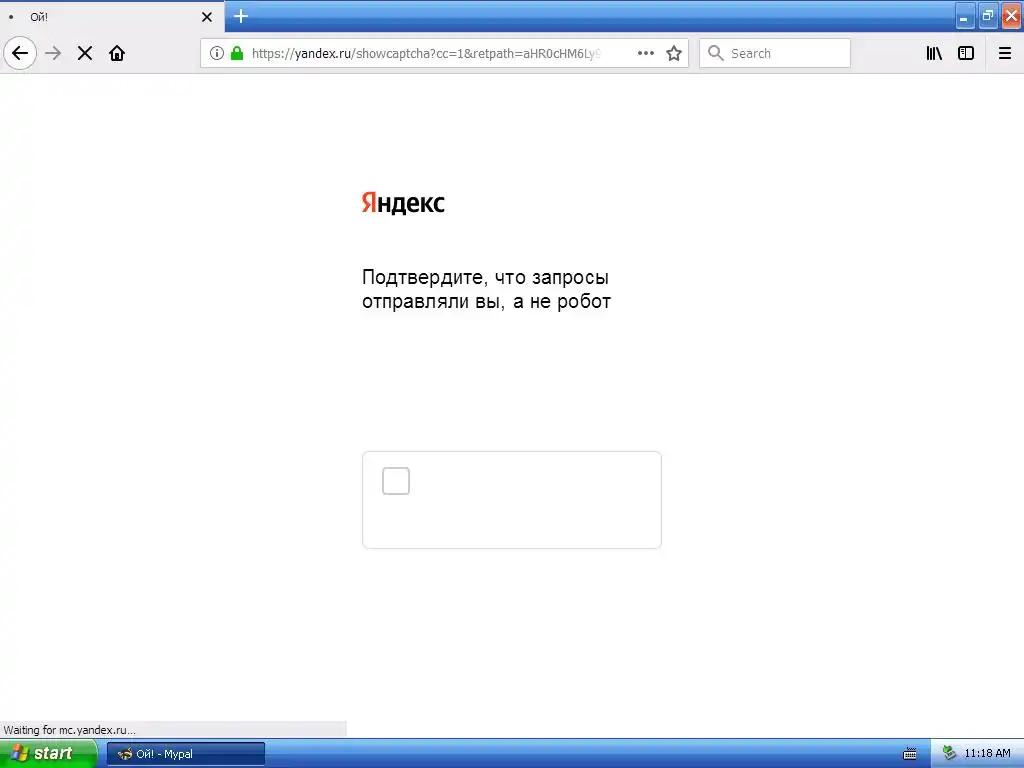Click the magnifier icon in search box
The height and width of the screenshot is (768, 1024).
pos(716,53)
